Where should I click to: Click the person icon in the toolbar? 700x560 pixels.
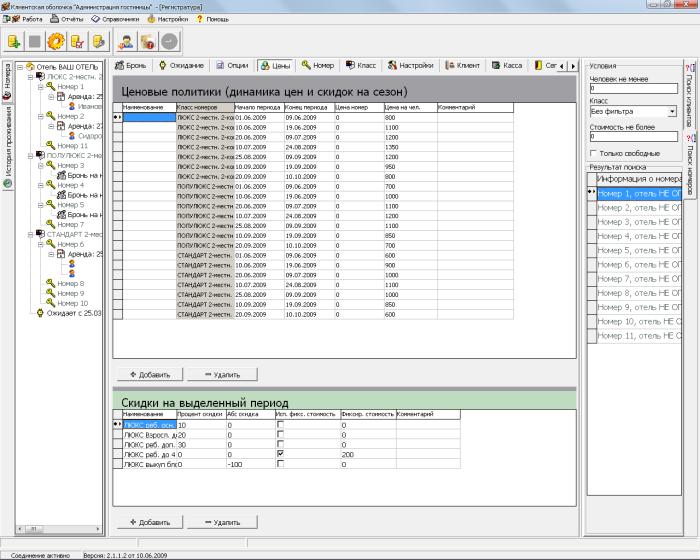(x=126, y=42)
